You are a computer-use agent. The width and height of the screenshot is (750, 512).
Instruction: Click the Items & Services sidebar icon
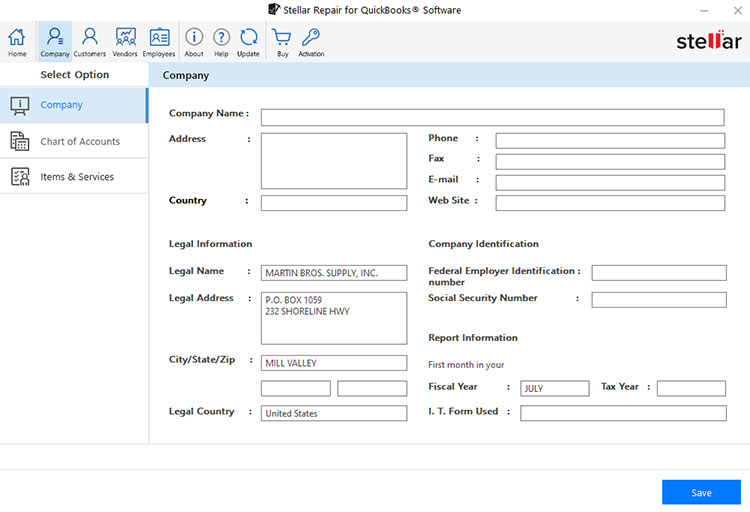coord(20,177)
